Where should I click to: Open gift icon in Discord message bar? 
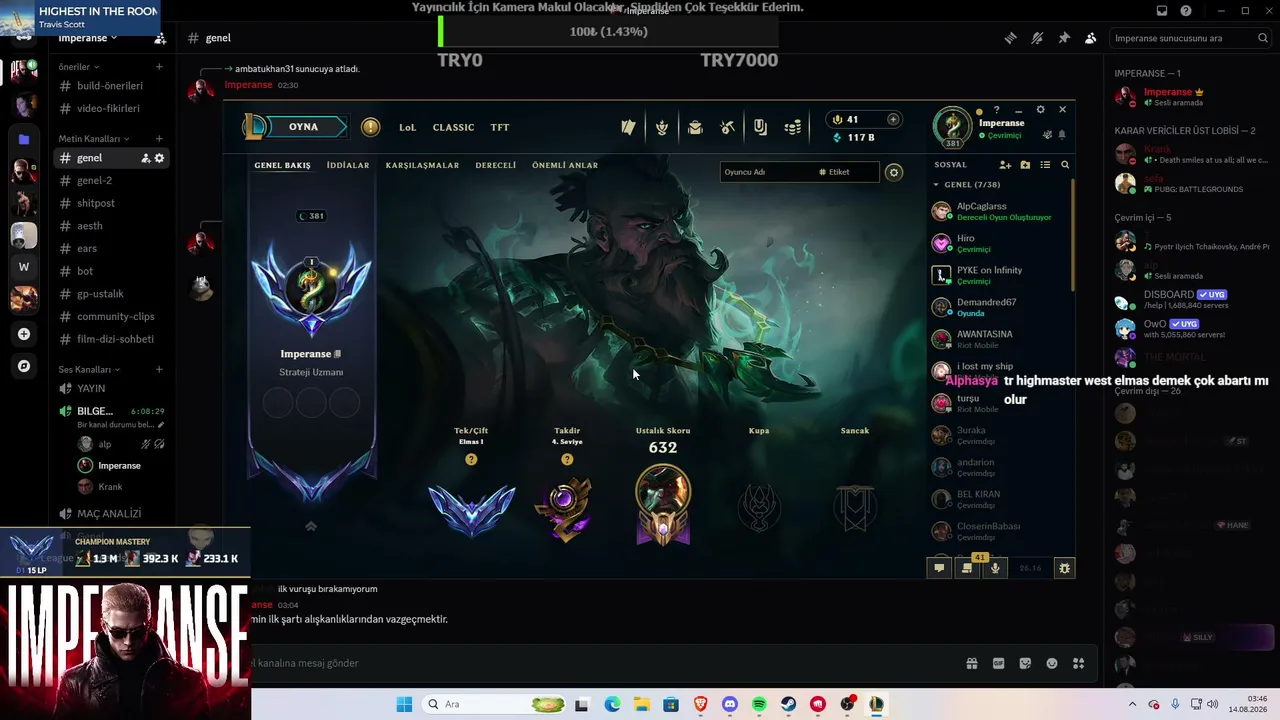pyautogui.click(x=971, y=663)
